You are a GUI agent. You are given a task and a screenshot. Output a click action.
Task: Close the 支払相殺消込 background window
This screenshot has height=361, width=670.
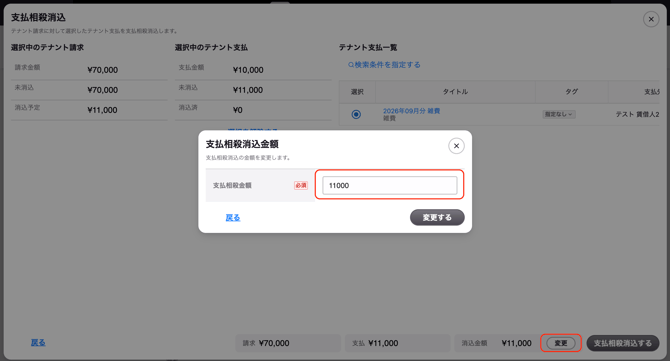click(x=651, y=19)
